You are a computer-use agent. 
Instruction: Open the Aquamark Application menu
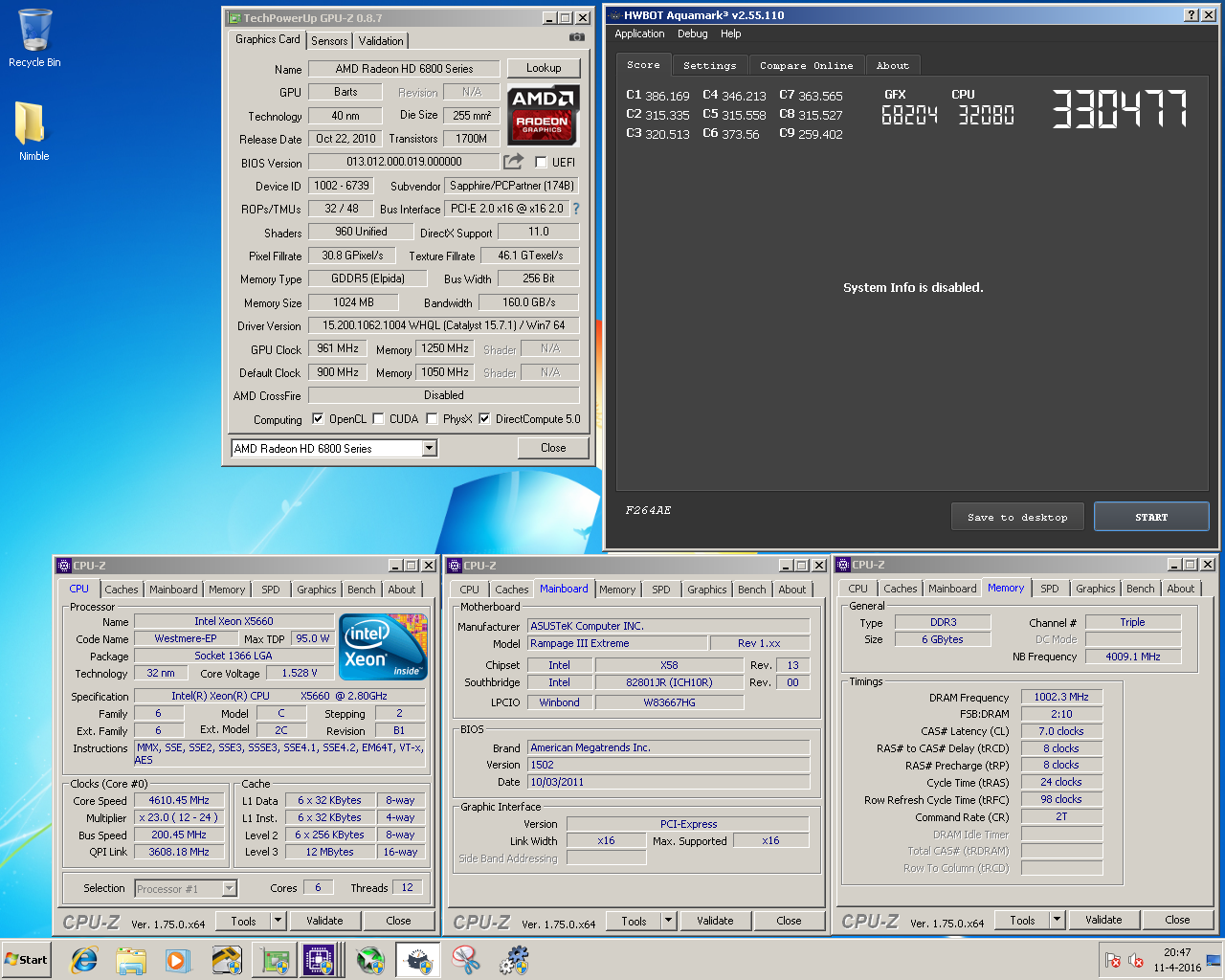[639, 33]
